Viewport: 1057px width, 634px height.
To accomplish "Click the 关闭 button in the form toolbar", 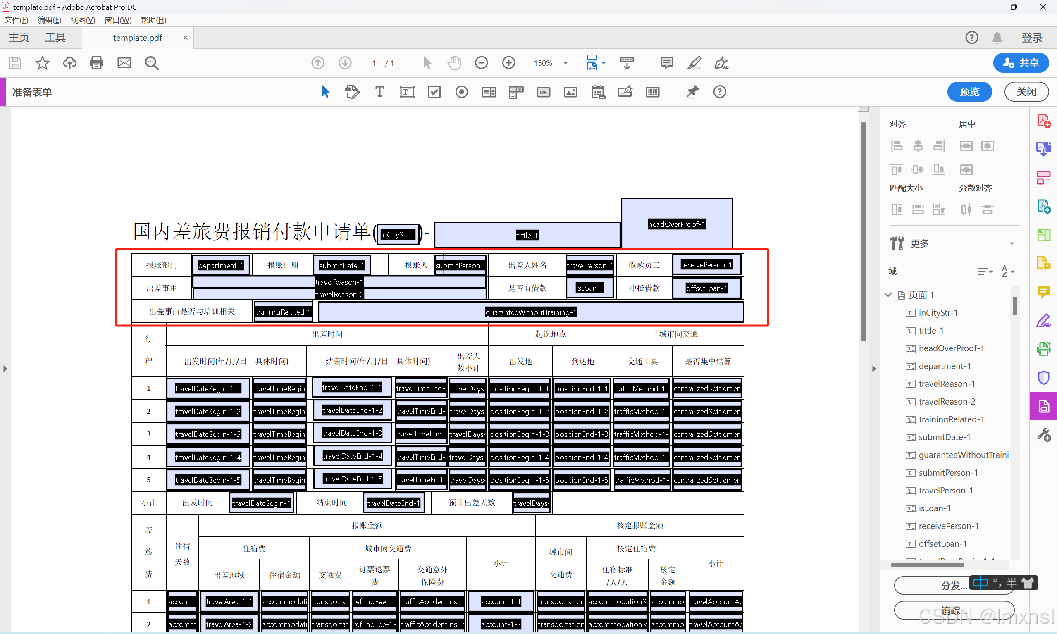I will click(x=1026, y=92).
